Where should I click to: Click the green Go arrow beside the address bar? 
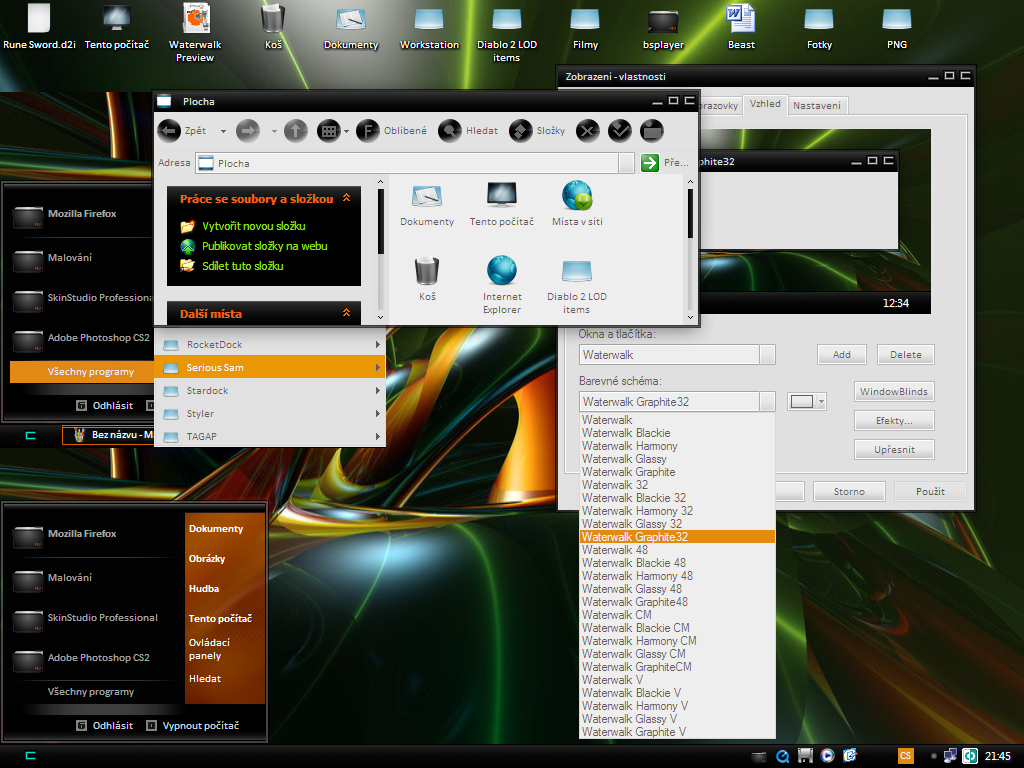650,163
